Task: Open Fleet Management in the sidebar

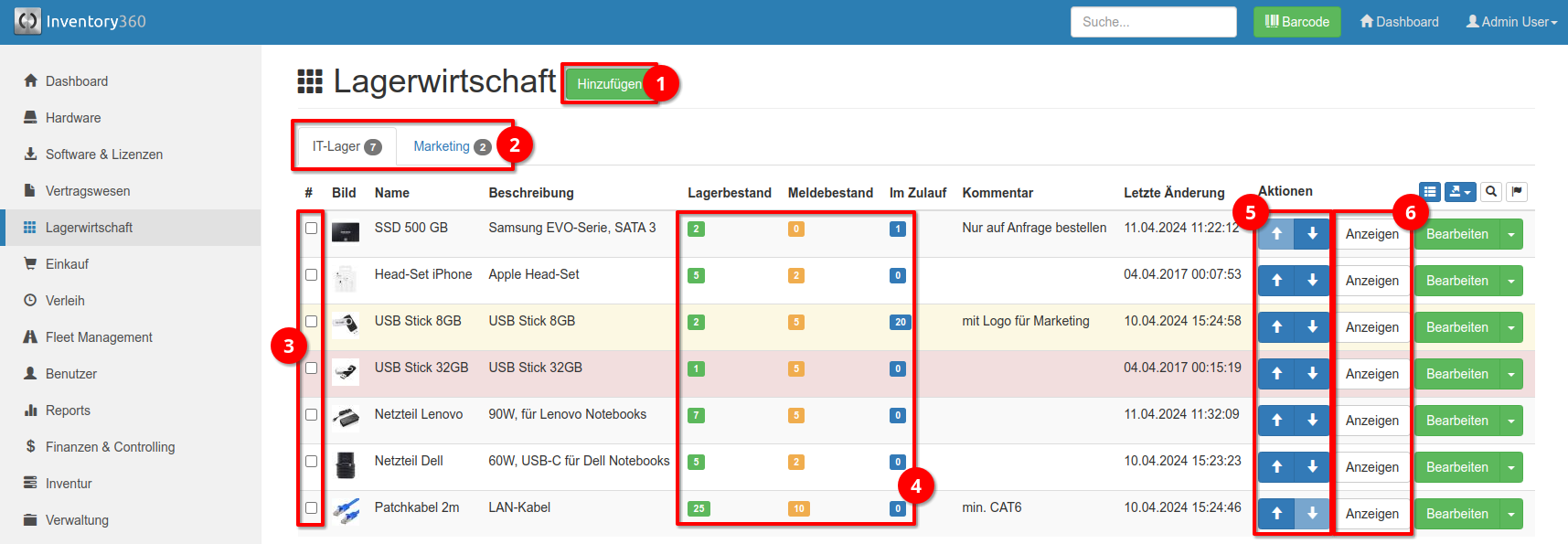Action: point(99,337)
